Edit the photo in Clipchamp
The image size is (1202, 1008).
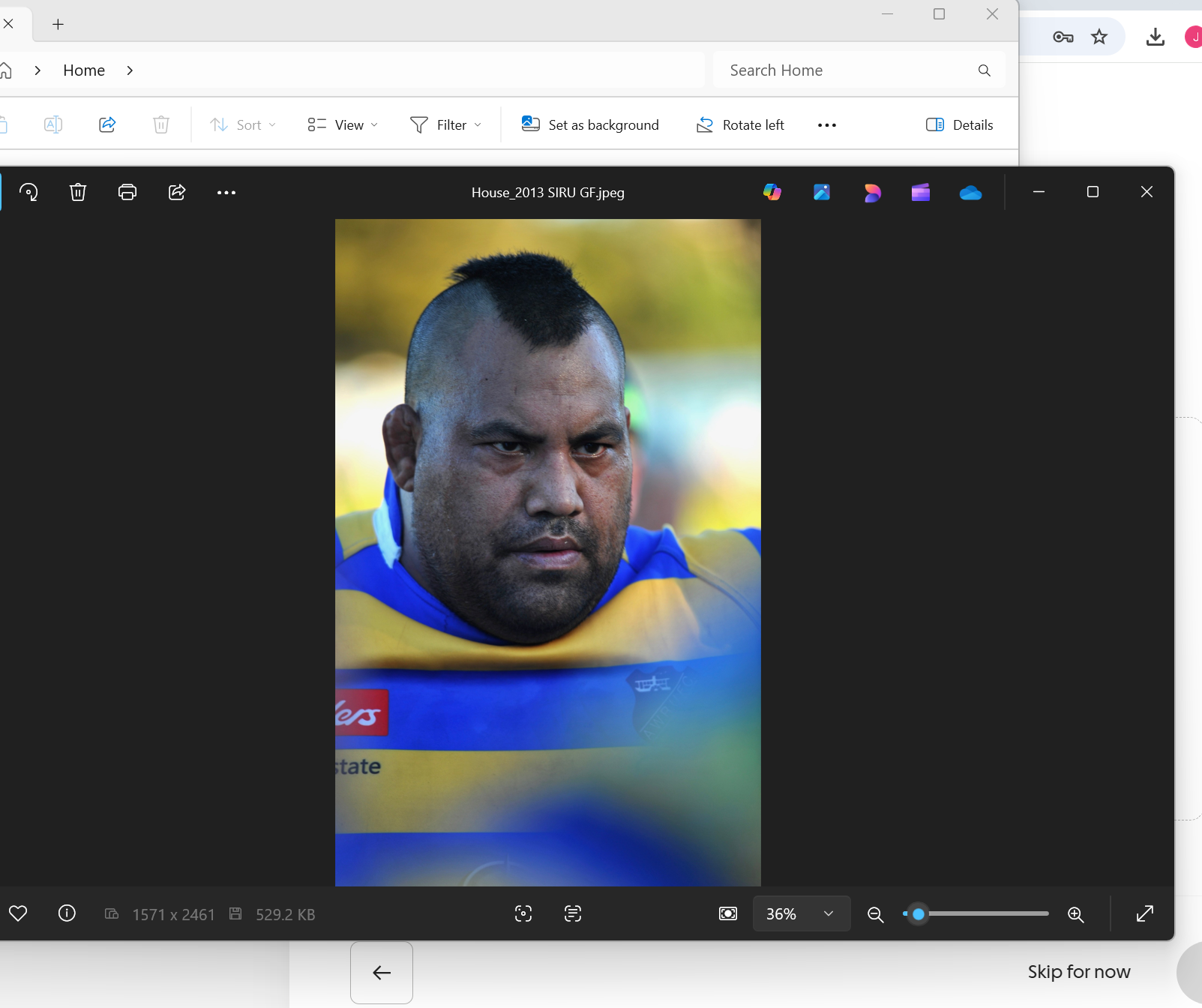[x=920, y=192]
